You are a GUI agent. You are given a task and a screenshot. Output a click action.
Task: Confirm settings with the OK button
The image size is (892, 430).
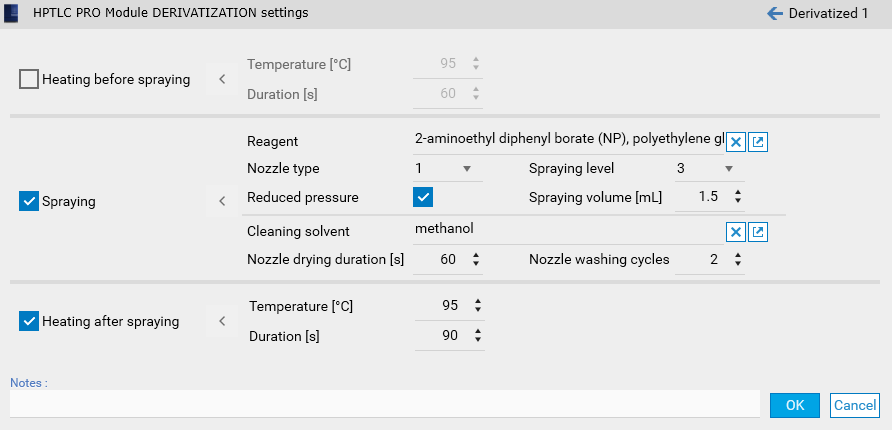795,405
